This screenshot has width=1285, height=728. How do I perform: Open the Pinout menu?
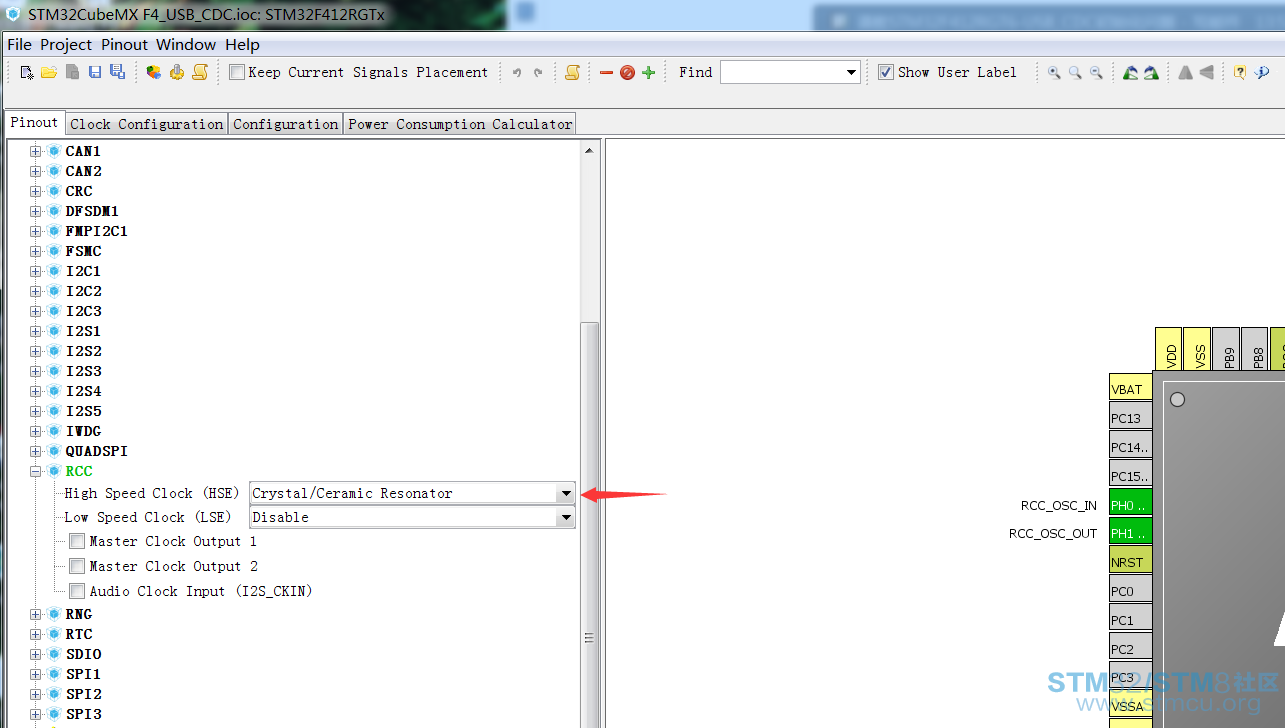[x=124, y=44]
